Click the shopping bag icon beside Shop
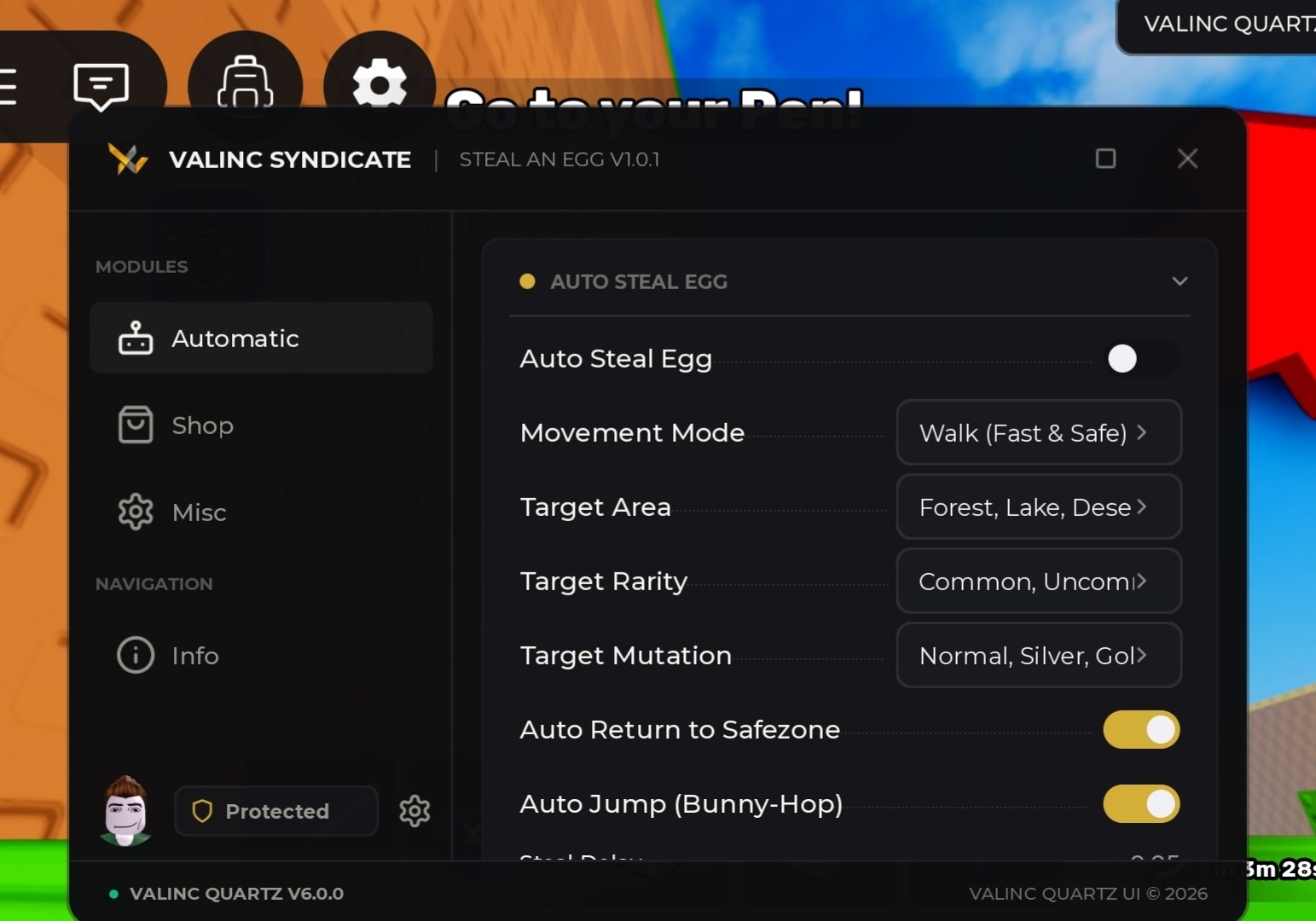The height and width of the screenshot is (921, 1316). click(x=136, y=425)
